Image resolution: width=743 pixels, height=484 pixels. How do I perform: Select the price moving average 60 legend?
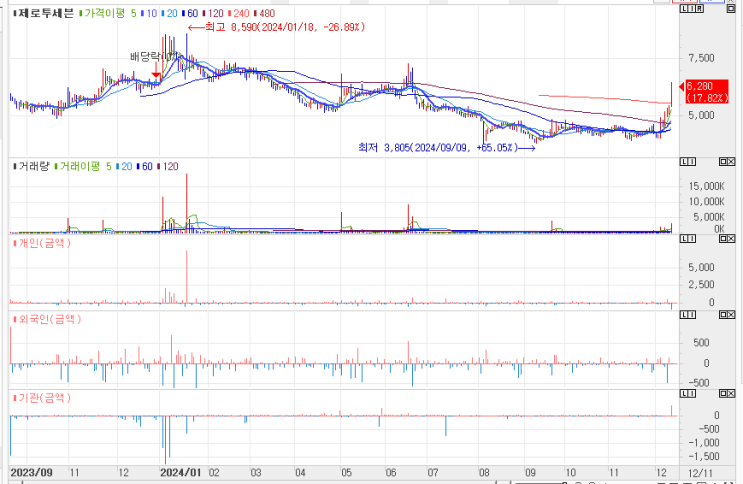point(192,13)
